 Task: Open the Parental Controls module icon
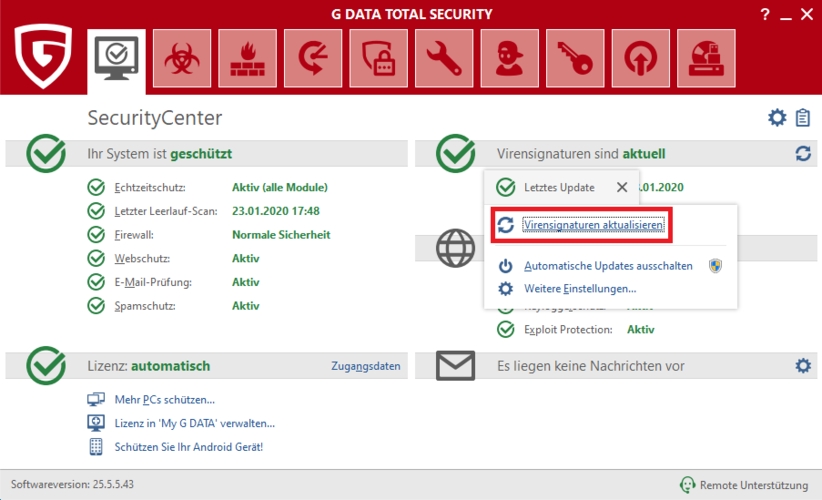pyautogui.click(x=509, y=59)
